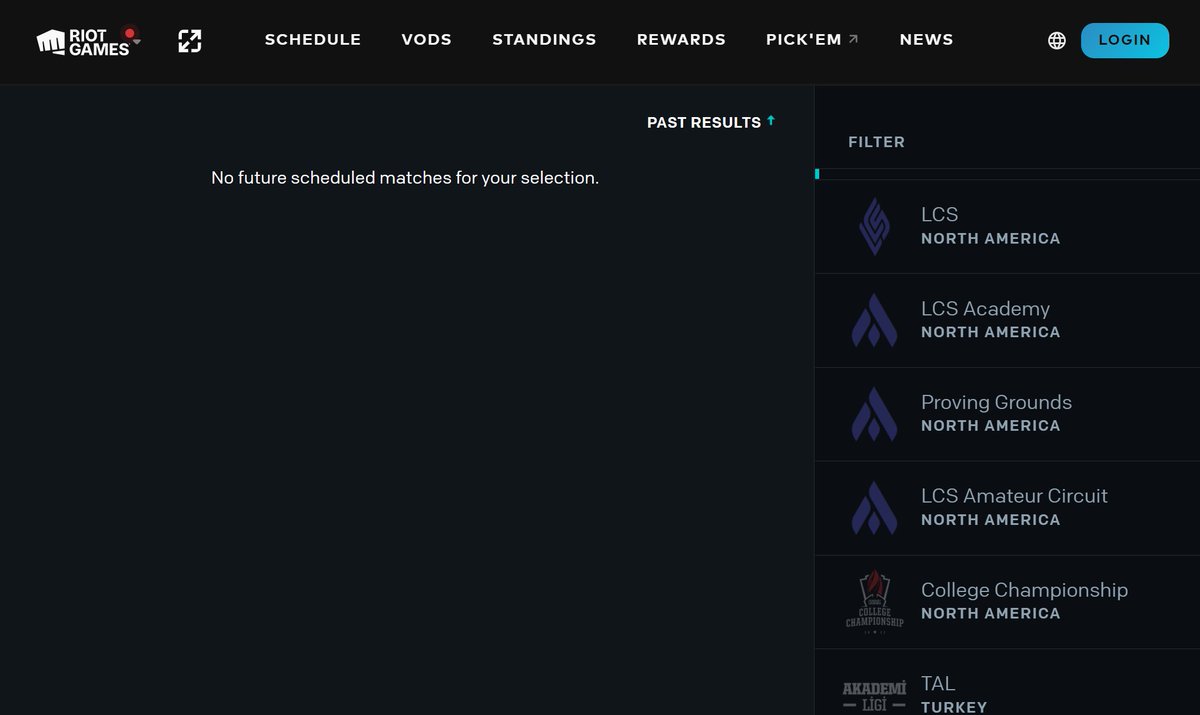1200x715 pixels.
Task: Open the News tab
Action: 926,40
